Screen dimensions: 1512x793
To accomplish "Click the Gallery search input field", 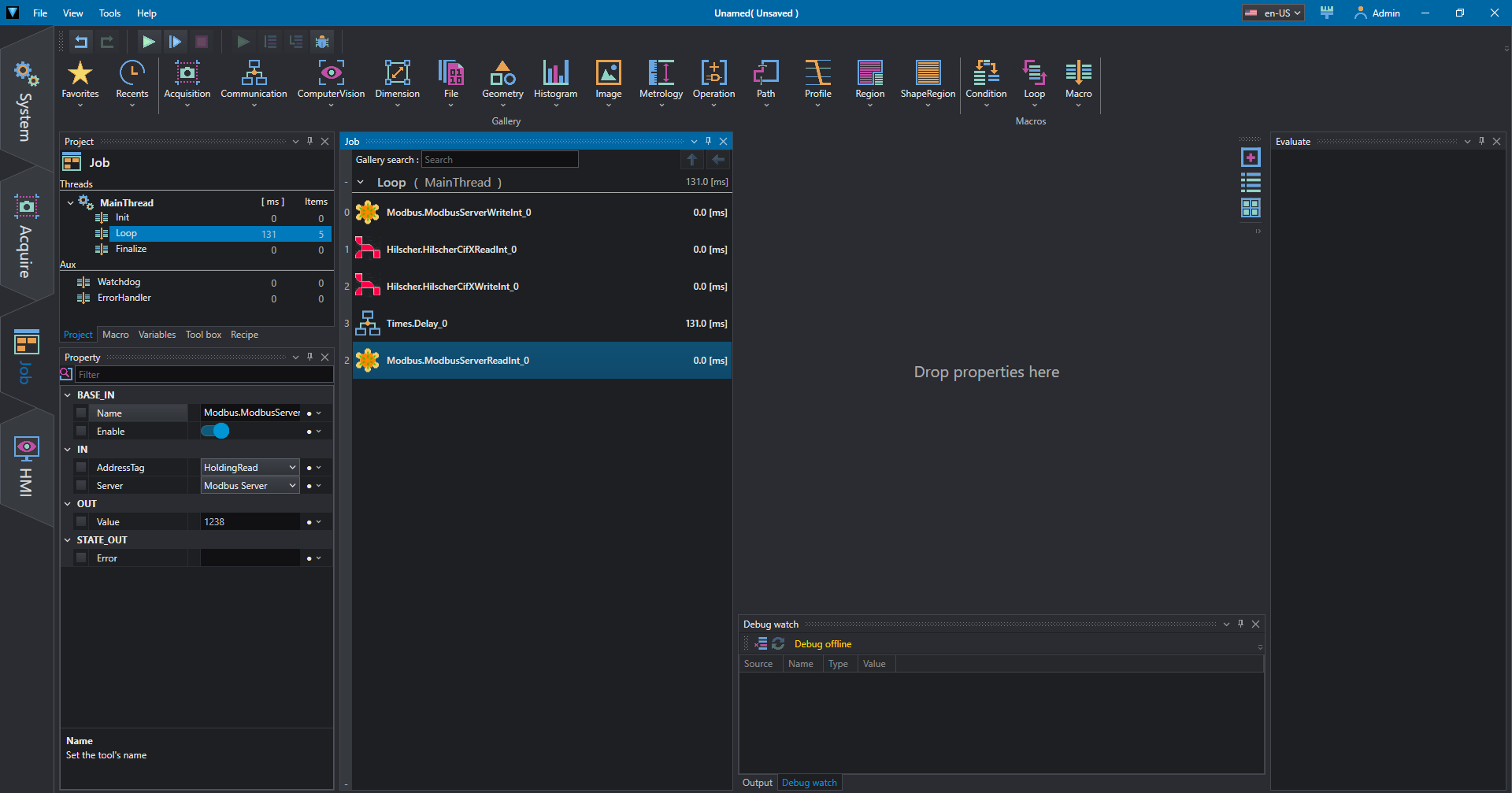I will 499,160.
